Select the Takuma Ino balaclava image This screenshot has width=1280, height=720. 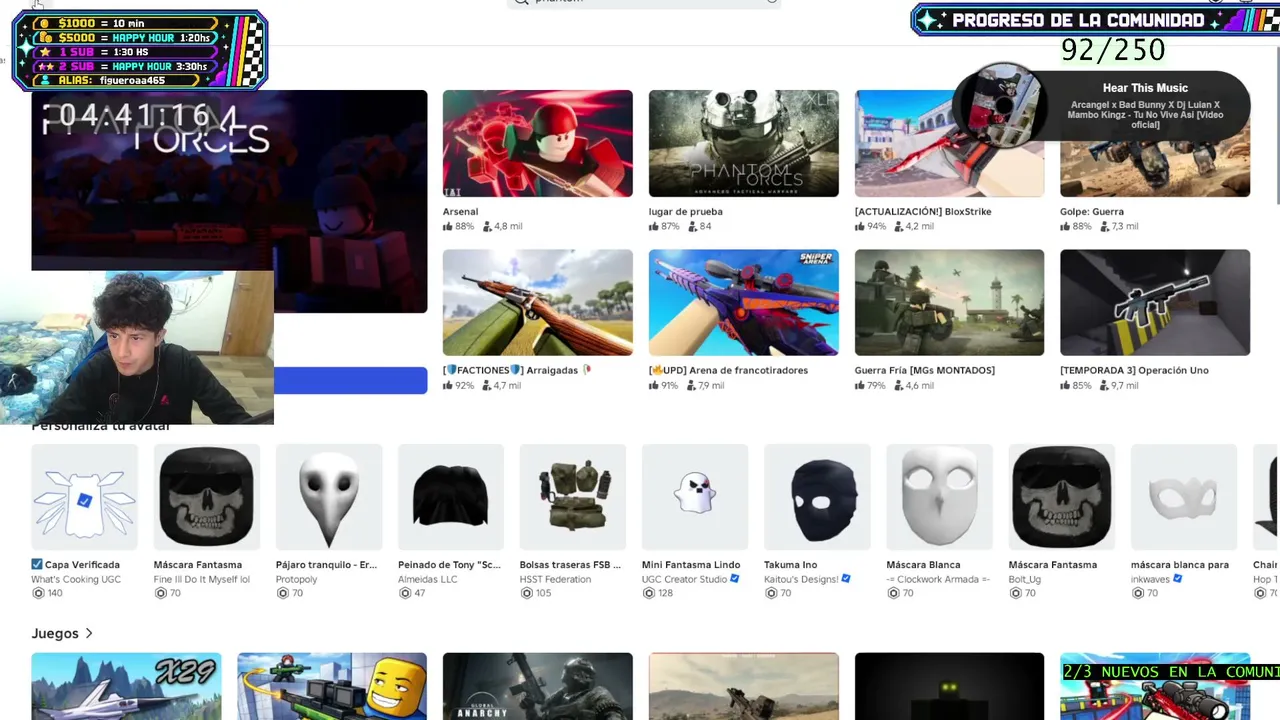817,497
